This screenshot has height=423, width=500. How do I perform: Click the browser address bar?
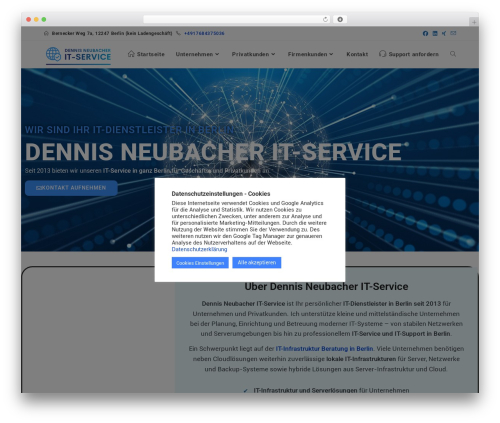click(237, 19)
